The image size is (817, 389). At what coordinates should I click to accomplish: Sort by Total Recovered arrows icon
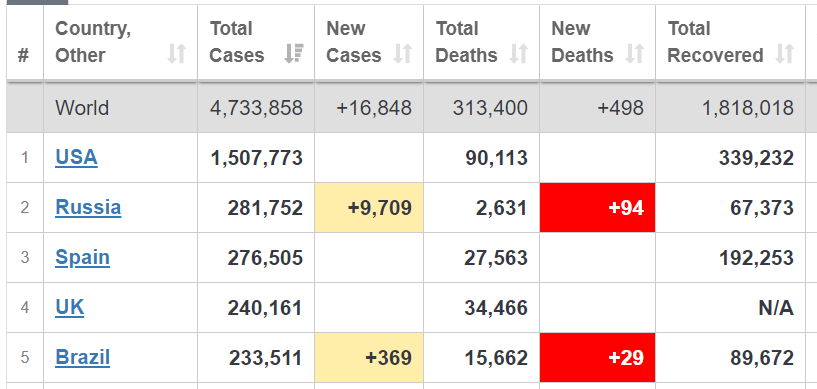[x=785, y=54]
